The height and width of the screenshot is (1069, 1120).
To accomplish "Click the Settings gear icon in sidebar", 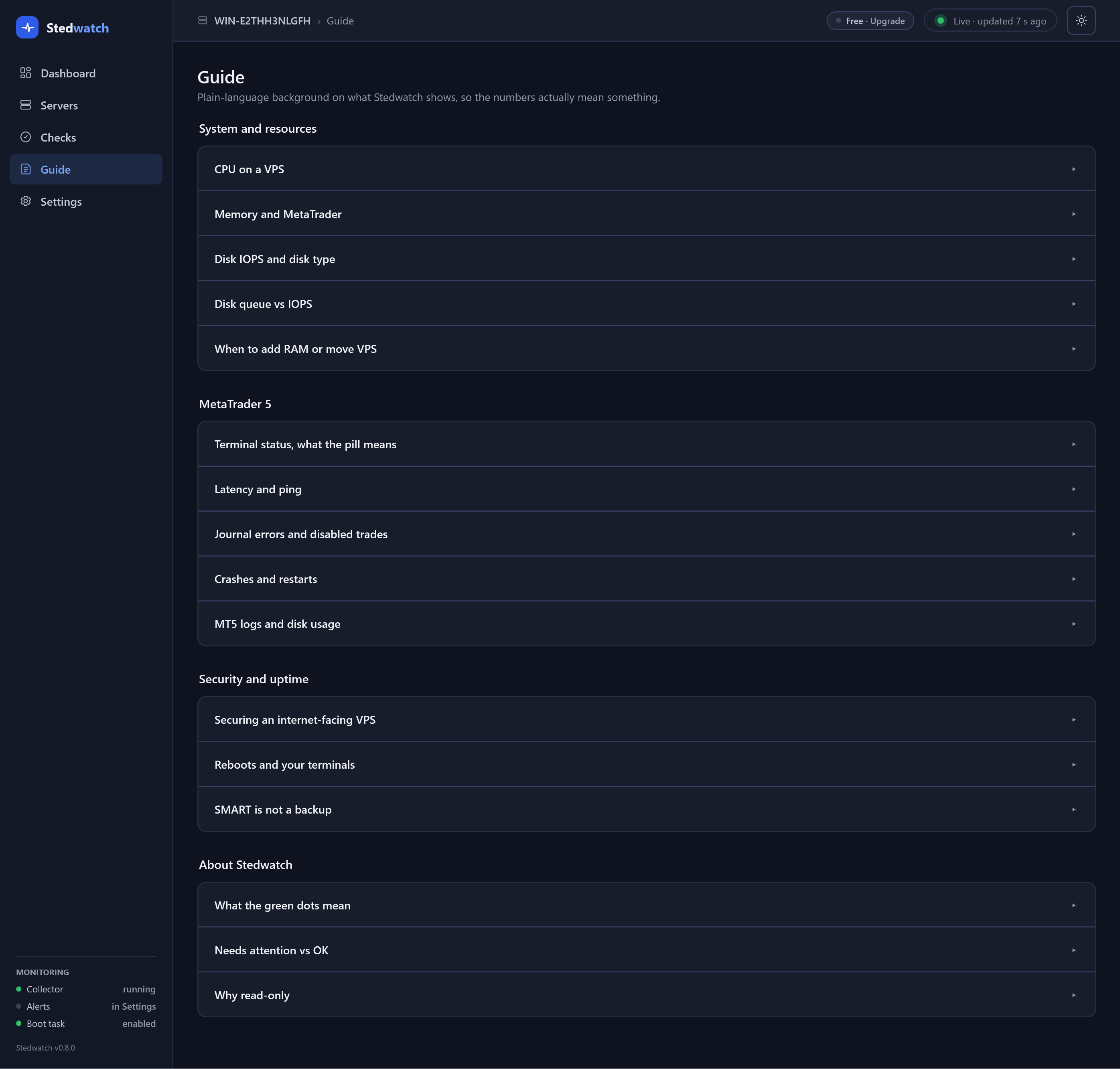I will (26, 201).
